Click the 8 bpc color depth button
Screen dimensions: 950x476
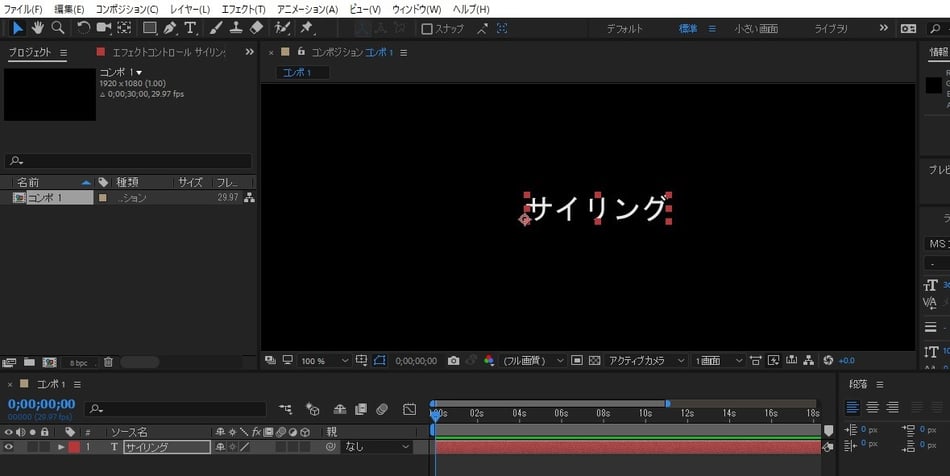pyautogui.click(x=78, y=362)
